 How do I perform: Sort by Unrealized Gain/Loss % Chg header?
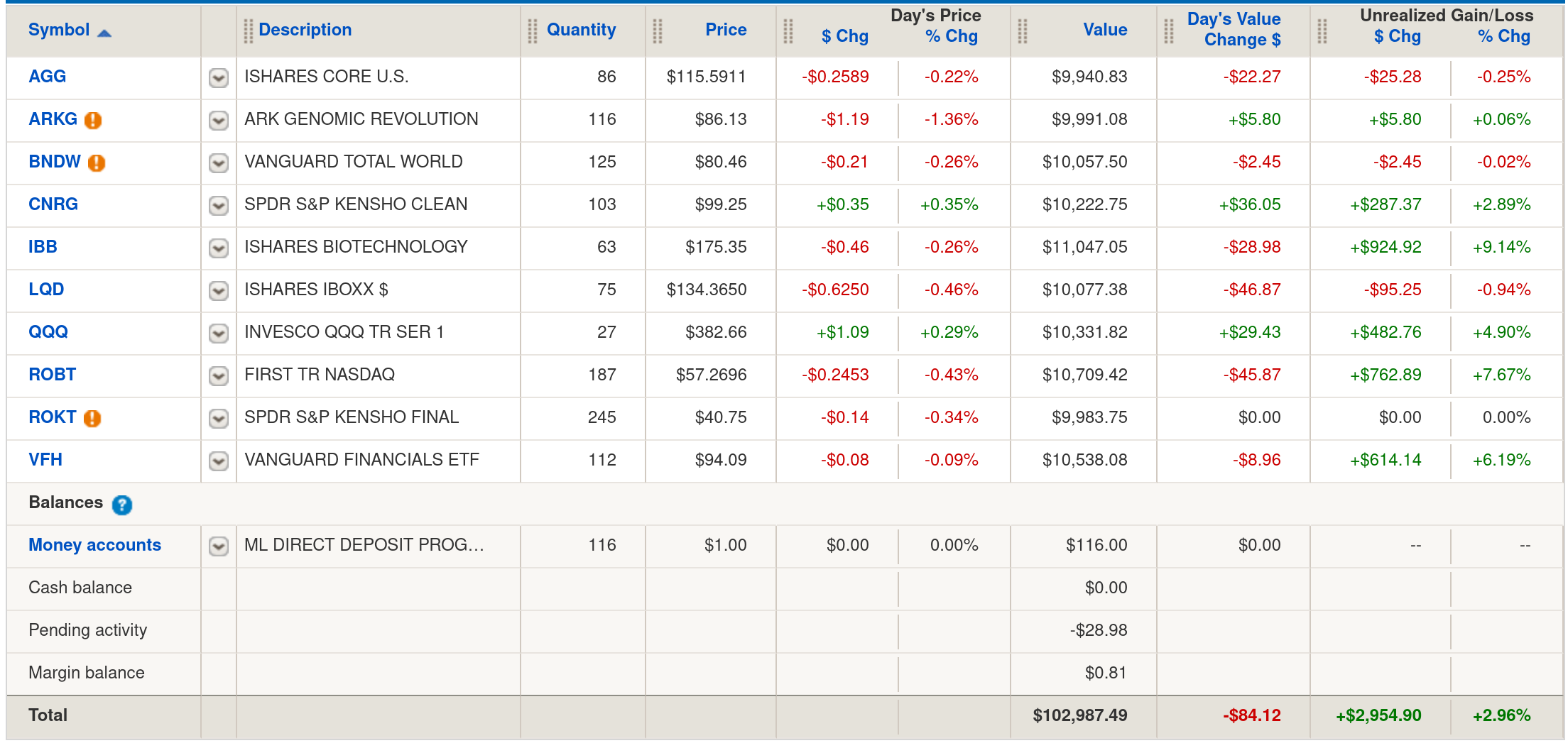click(x=1504, y=36)
